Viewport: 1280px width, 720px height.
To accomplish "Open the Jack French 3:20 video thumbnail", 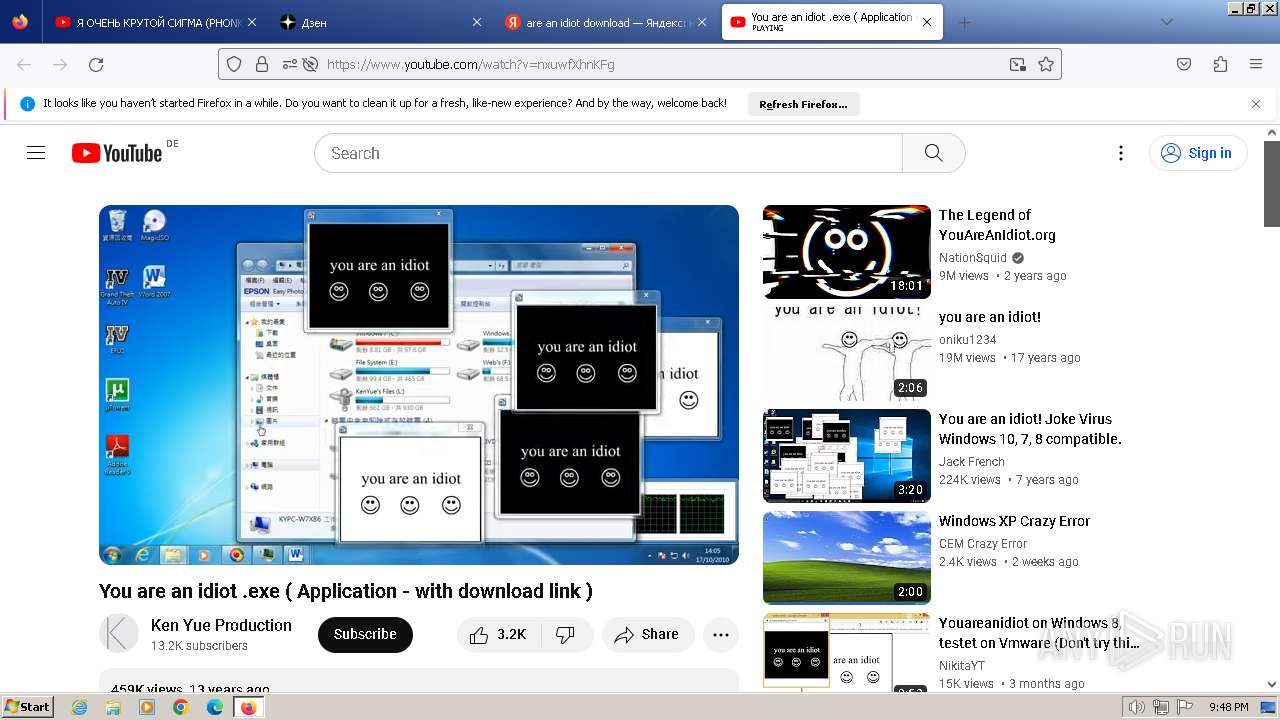I will click(847, 456).
